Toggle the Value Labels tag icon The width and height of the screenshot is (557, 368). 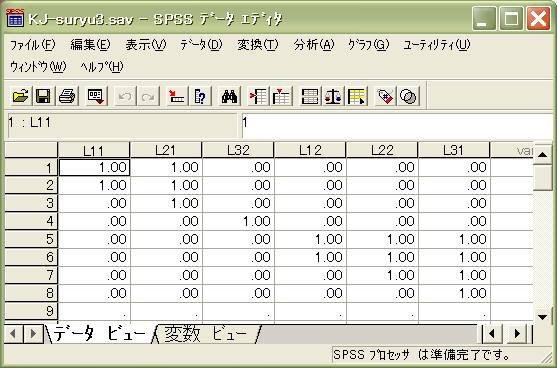point(385,96)
